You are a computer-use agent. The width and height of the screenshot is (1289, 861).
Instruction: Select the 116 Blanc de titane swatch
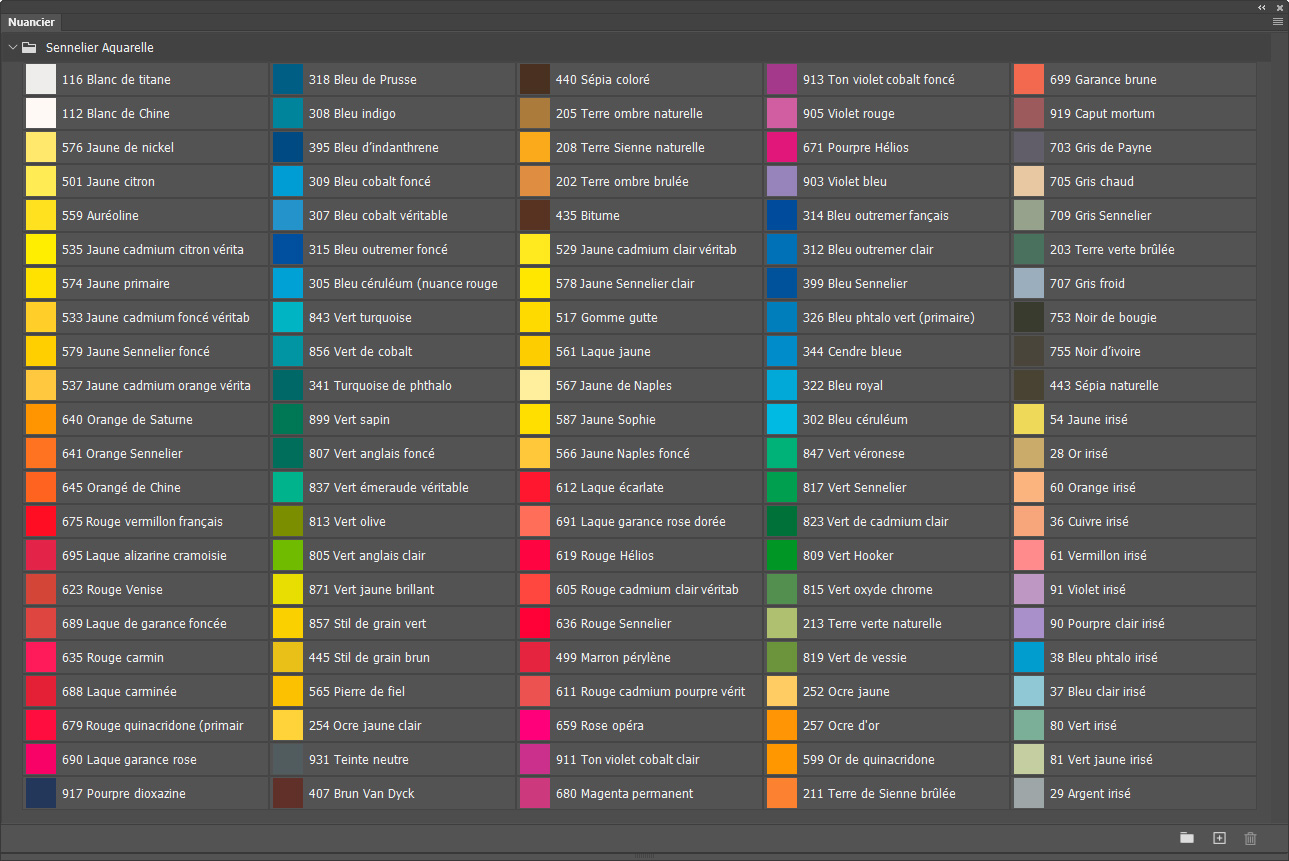(x=146, y=80)
